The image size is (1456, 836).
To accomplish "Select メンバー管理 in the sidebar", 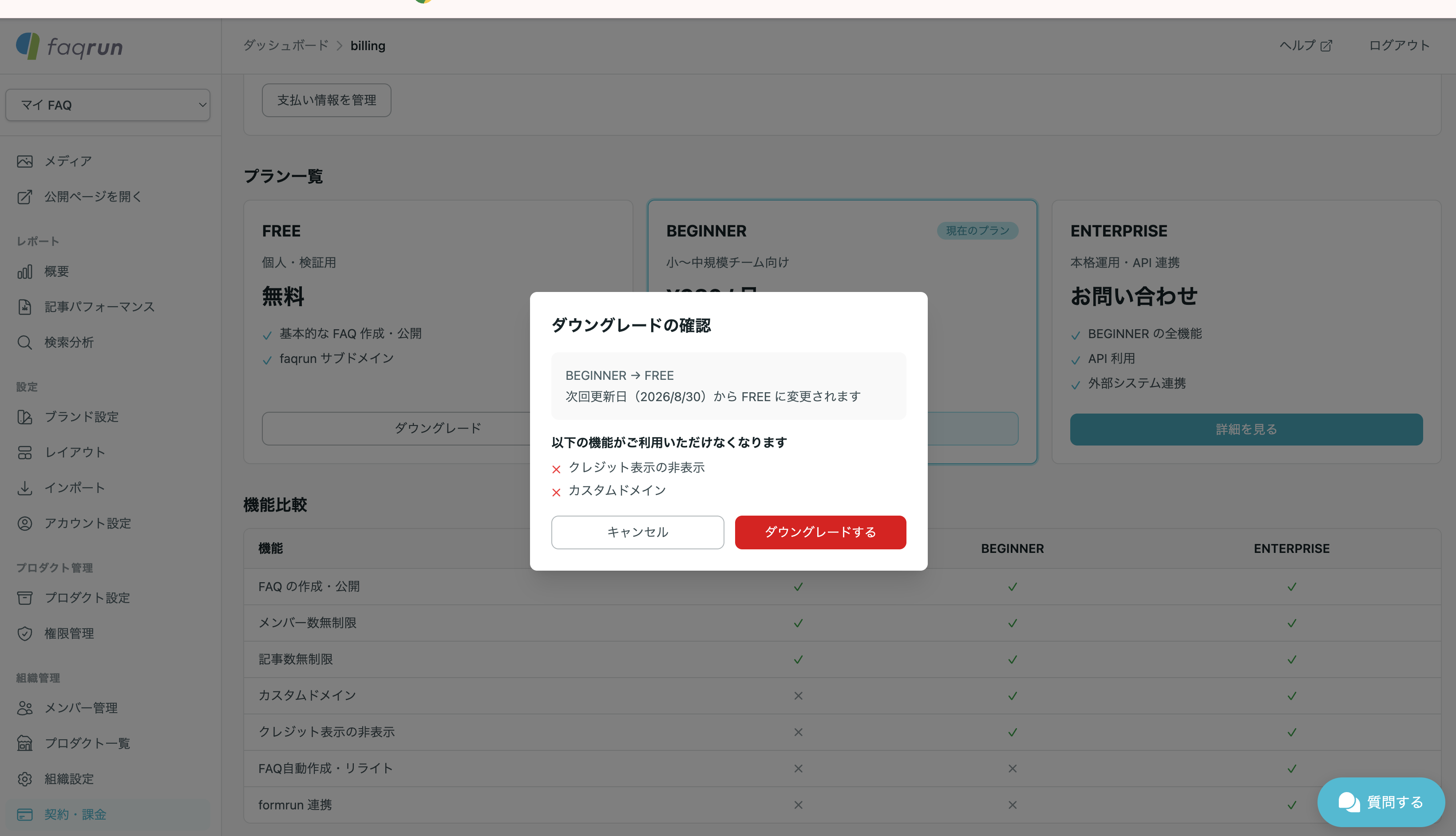I will coord(108,708).
